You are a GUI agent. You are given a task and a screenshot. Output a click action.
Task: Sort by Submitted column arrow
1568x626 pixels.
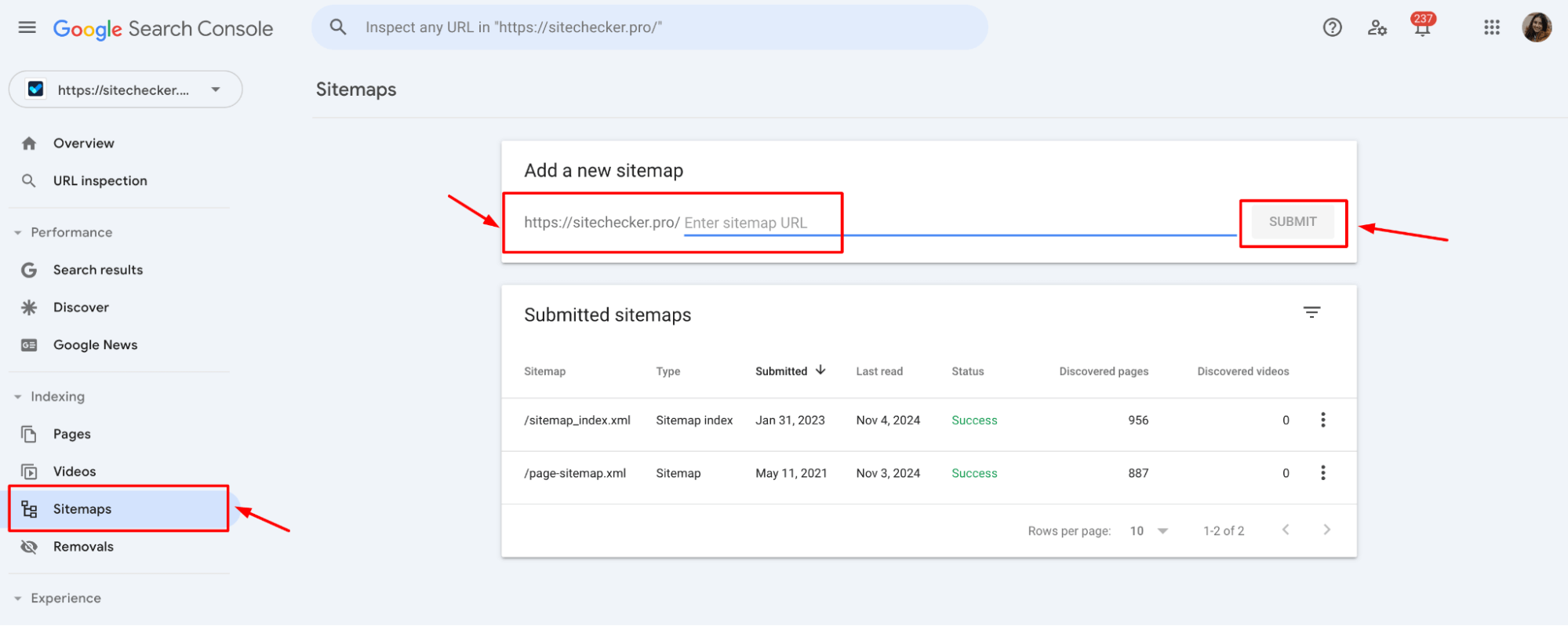[x=820, y=370]
